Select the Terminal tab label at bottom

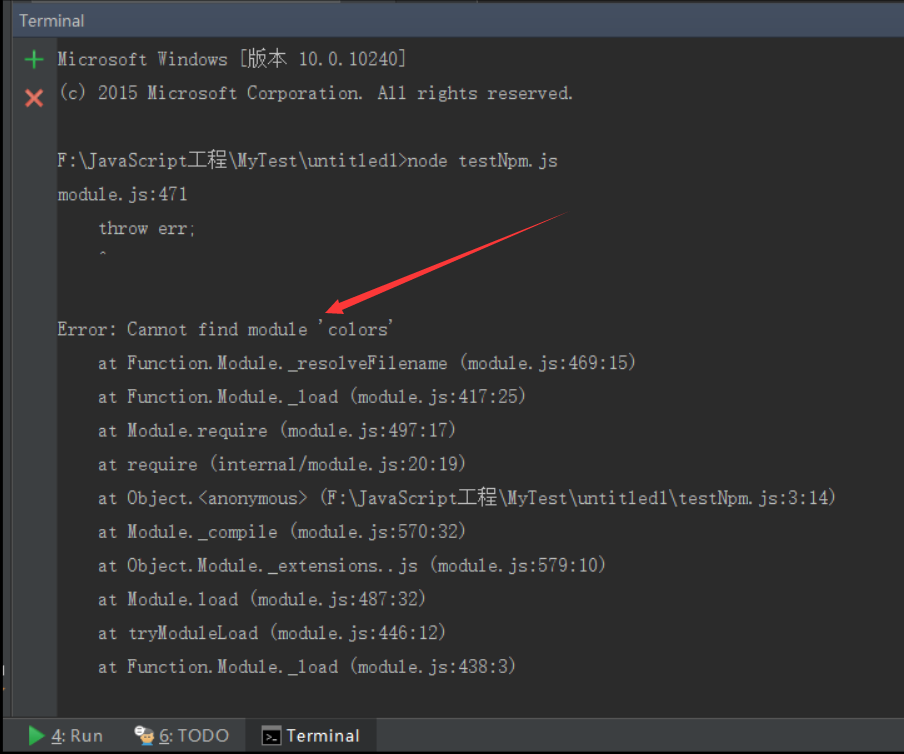tap(323, 736)
